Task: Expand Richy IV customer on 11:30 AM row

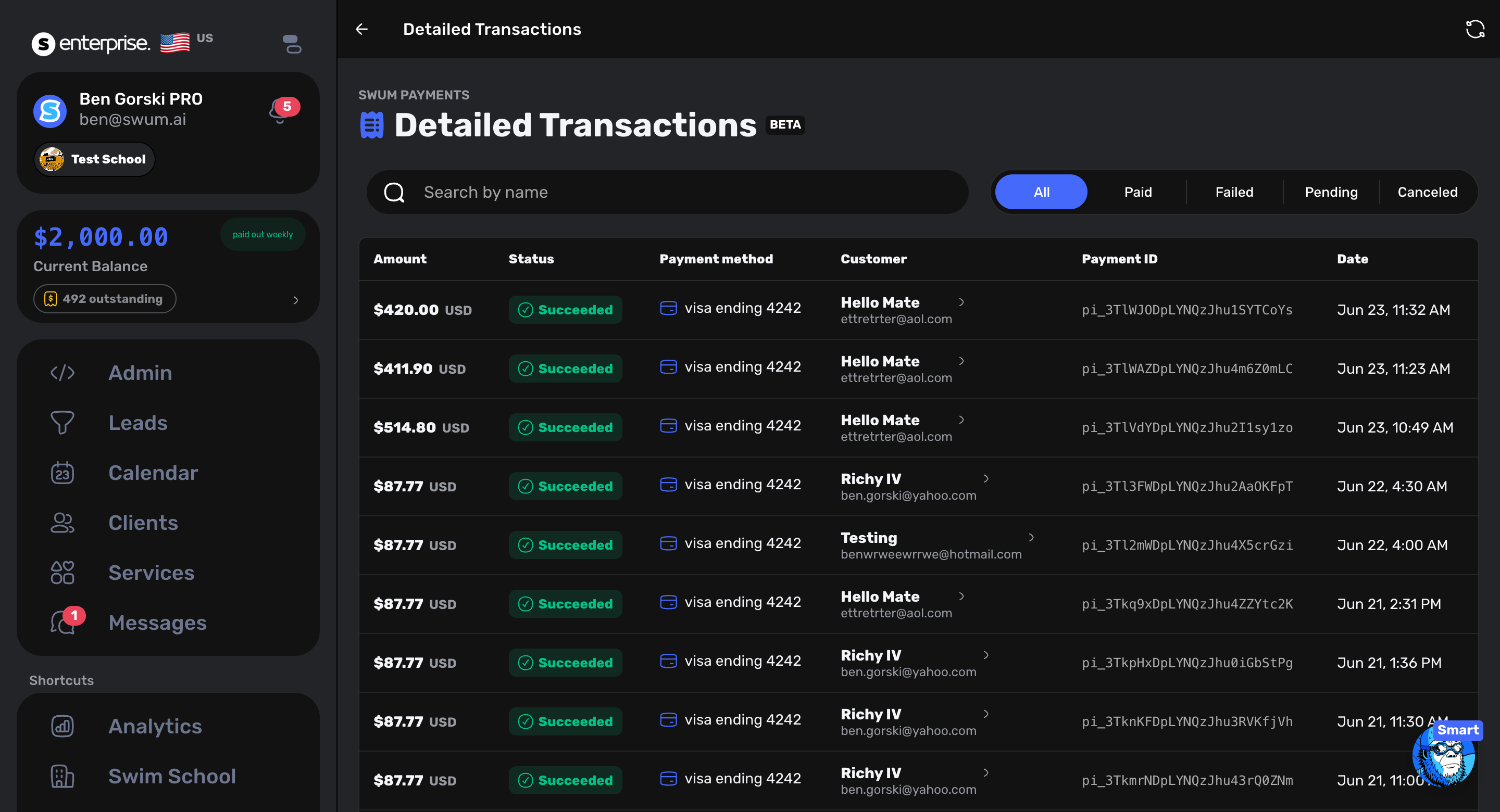Action: click(986, 714)
